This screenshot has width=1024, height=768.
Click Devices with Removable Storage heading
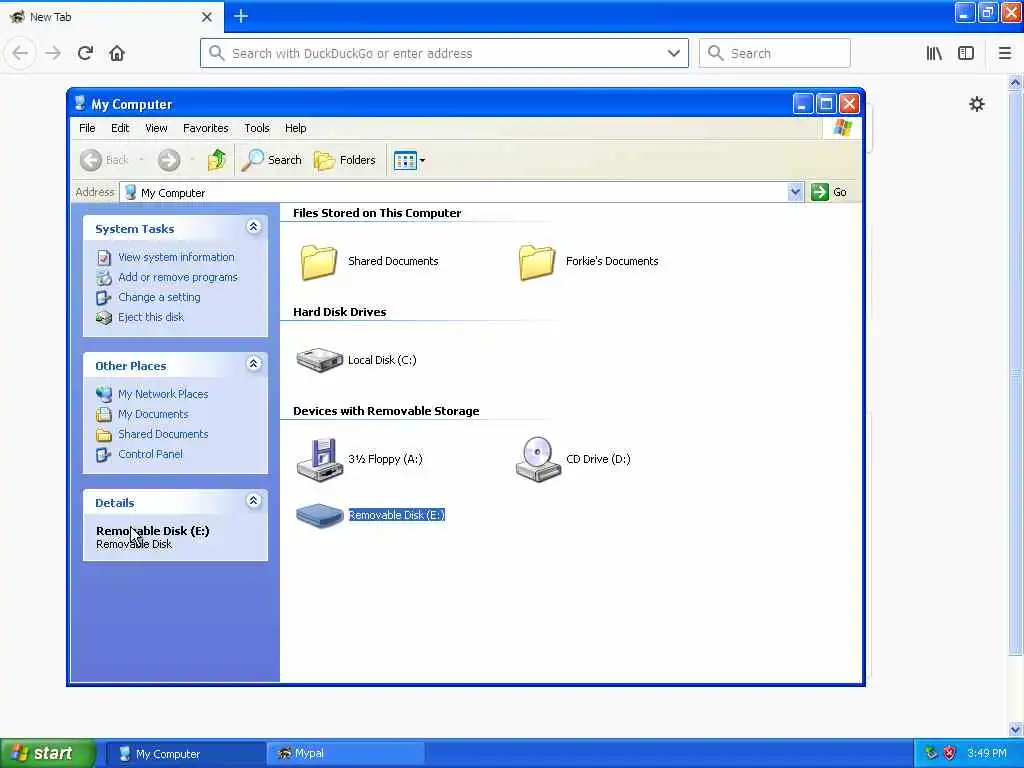pyautogui.click(x=386, y=411)
